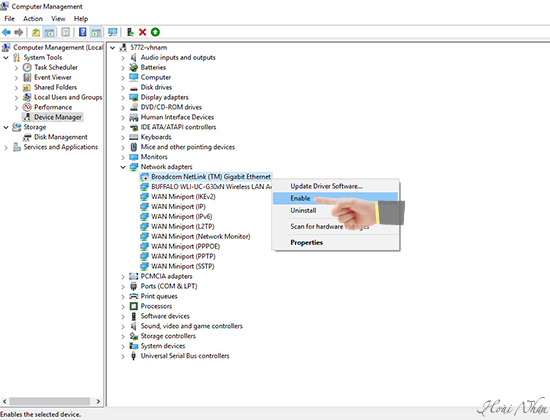
Task: Click the Update driver software toolbar icon
Action: 130,32
